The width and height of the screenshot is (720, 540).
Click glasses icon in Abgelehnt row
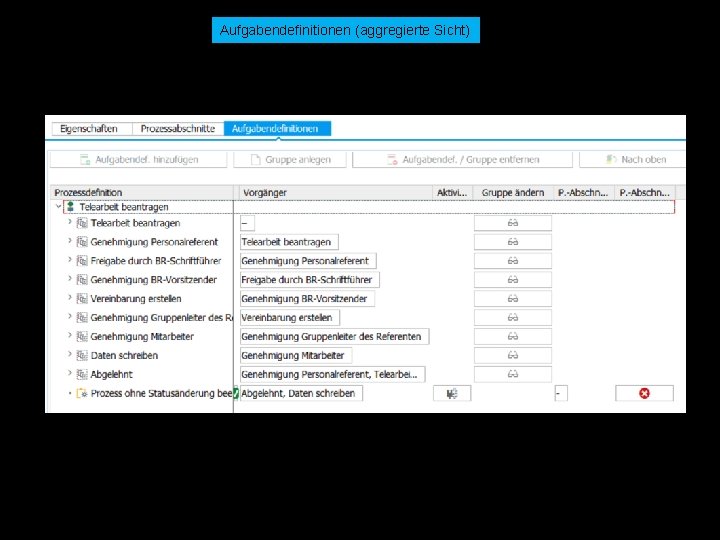pyautogui.click(x=513, y=374)
